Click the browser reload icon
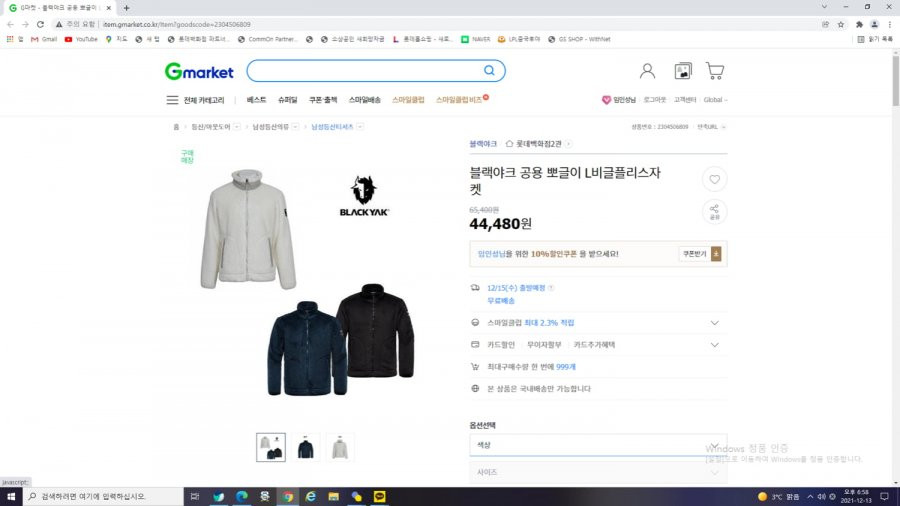The width and height of the screenshot is (900, 506). click(x=40, y=24)
